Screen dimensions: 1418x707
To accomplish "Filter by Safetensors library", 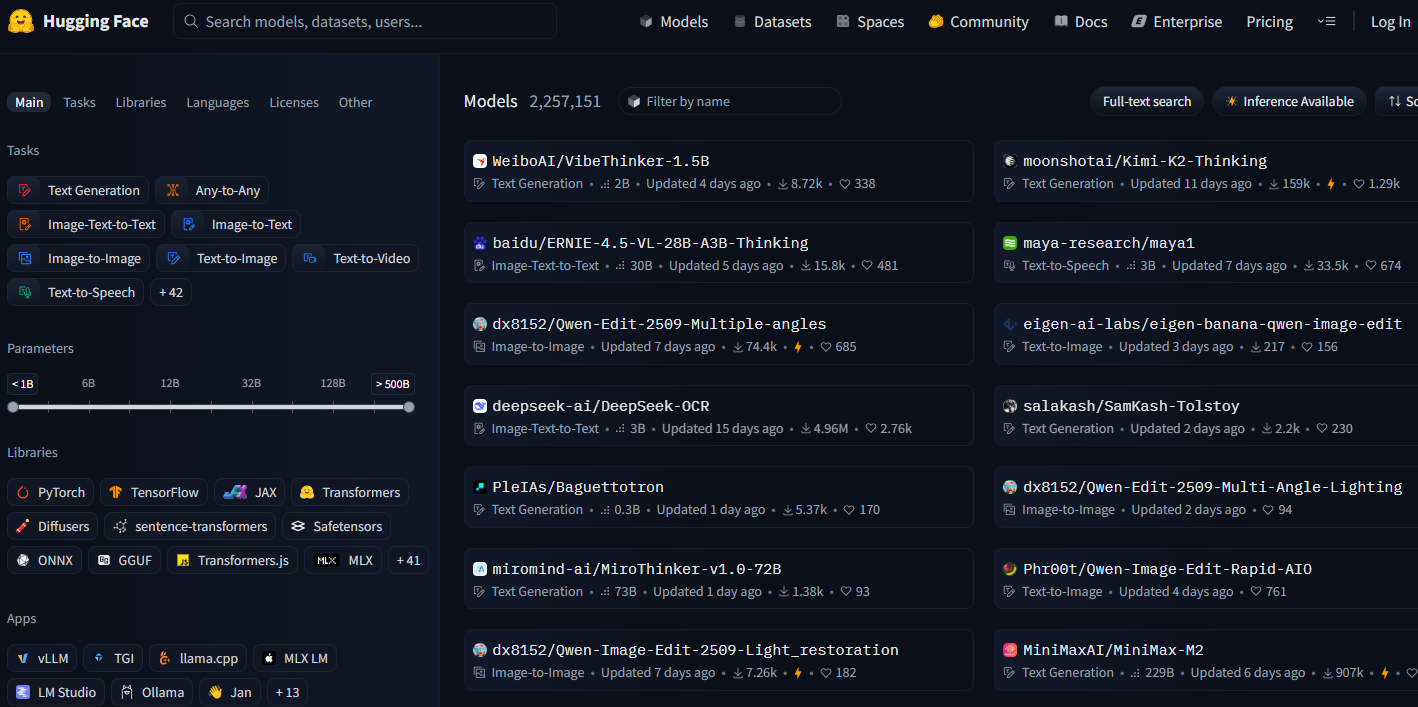I will [x=336, y=526].
